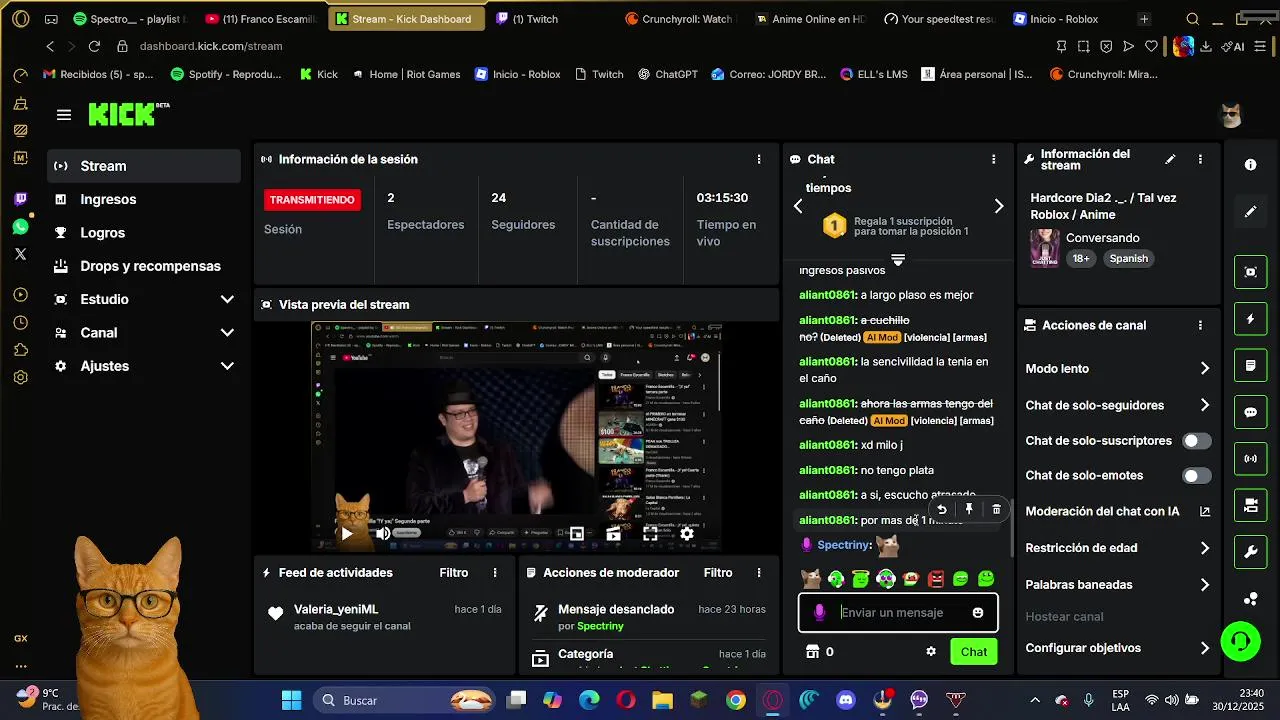This screenshot has width=1280, height=720.
Task: Click the pencil icon on right rail
Action: point(1250,211)
